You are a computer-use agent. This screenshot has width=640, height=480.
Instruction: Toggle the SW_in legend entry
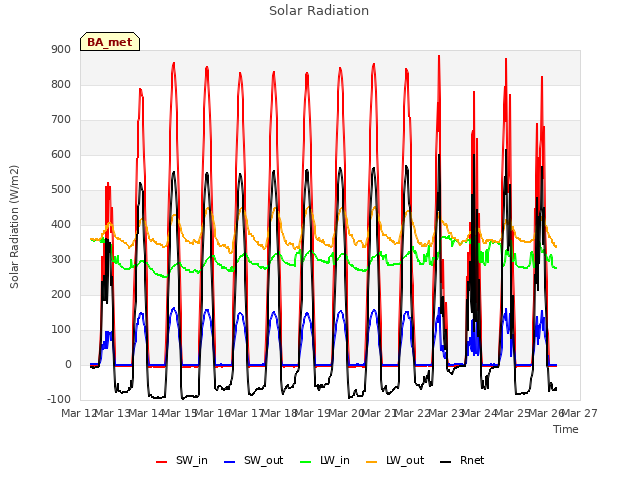182,460
